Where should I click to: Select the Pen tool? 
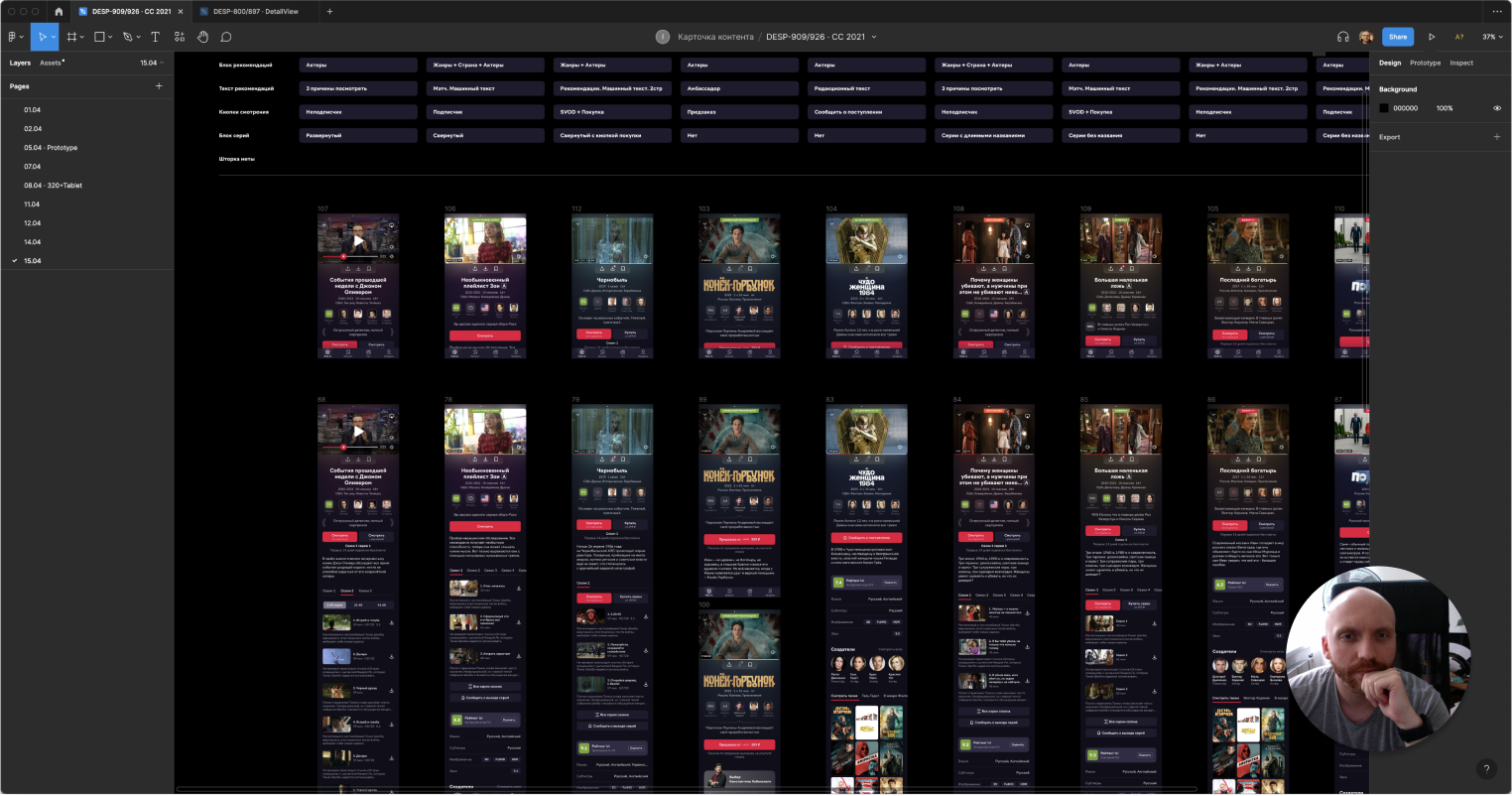(127, 37)
